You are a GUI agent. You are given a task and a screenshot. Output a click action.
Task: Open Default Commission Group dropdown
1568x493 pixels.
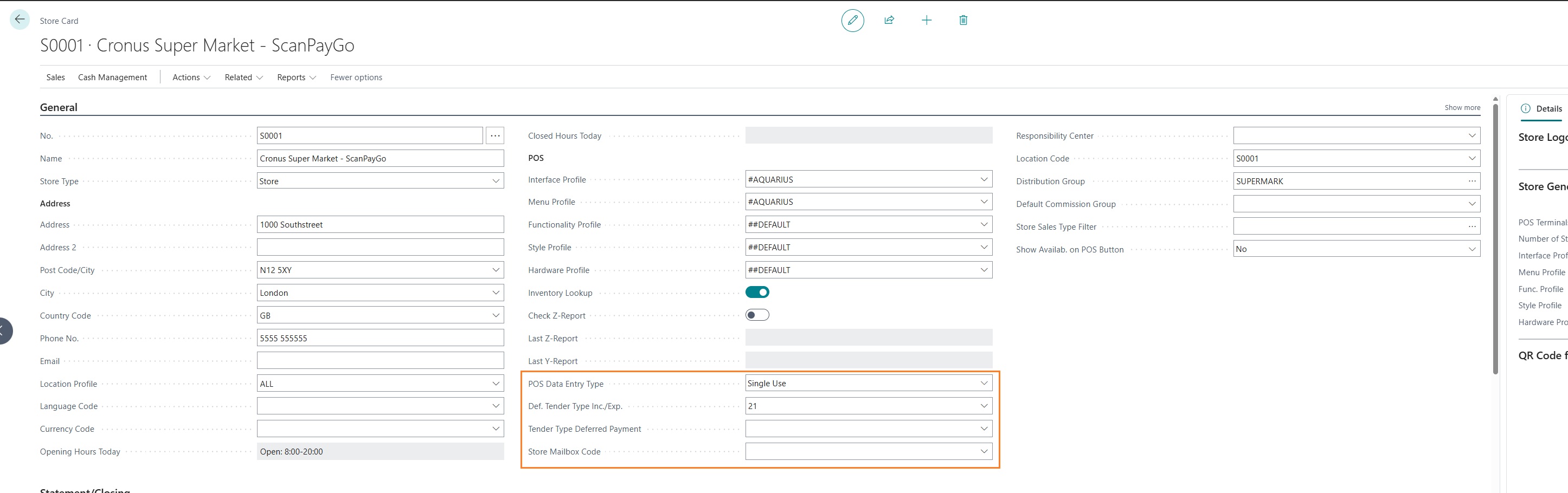coord(1472,204)
